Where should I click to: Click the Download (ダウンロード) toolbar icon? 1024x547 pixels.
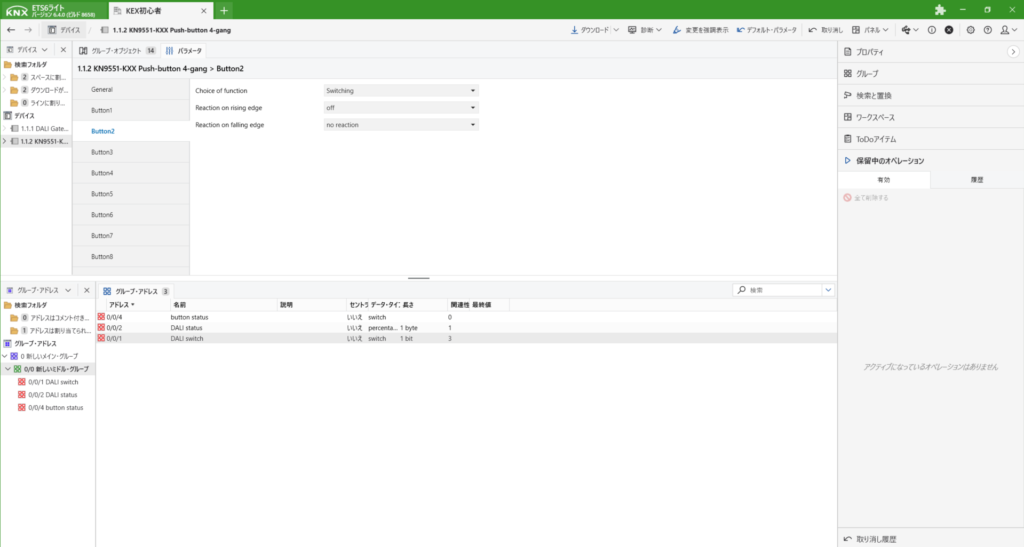pyautogui.click(x=574, y=30)
